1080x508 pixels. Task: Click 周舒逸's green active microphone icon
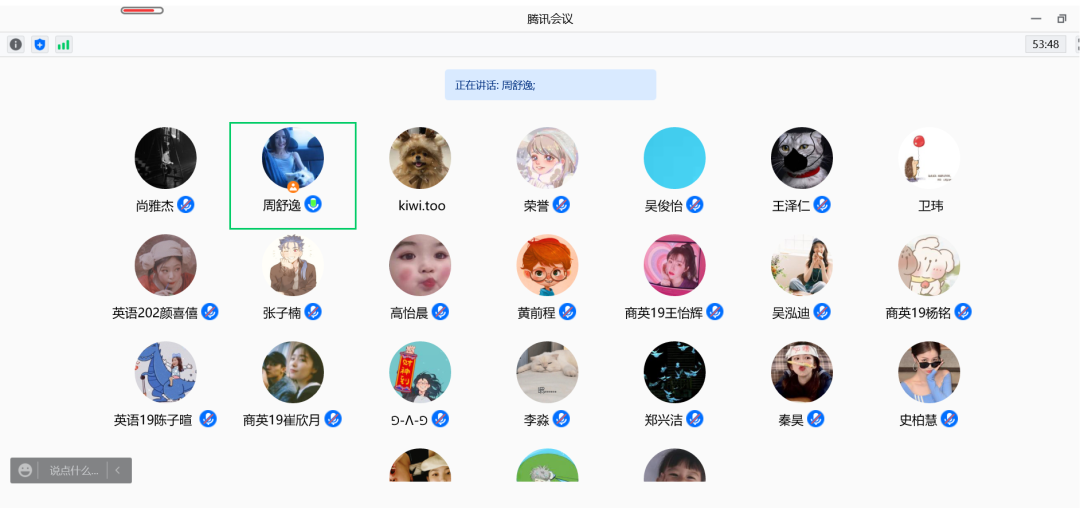point(313,205)
